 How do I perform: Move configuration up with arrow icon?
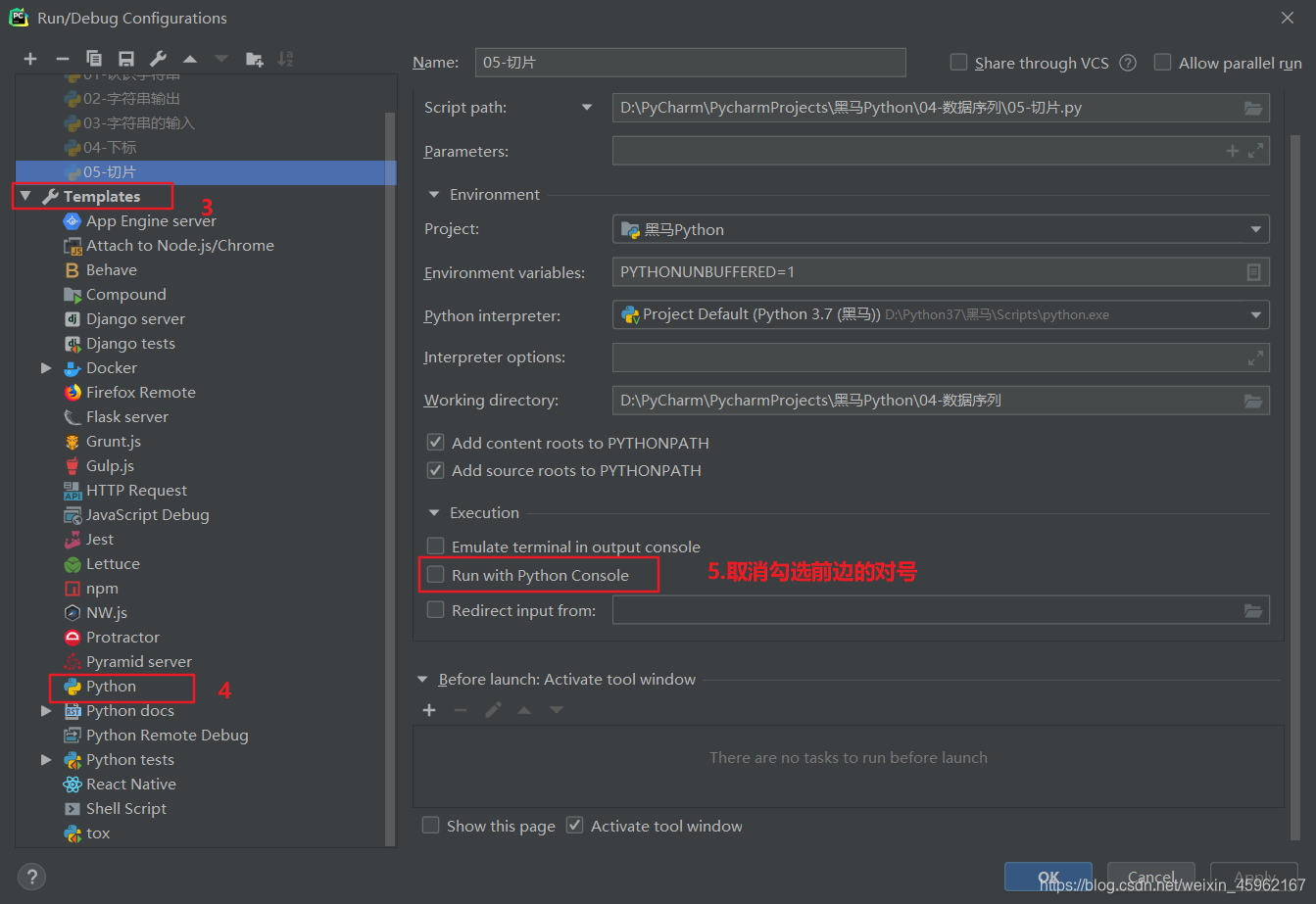pos(190,59)
